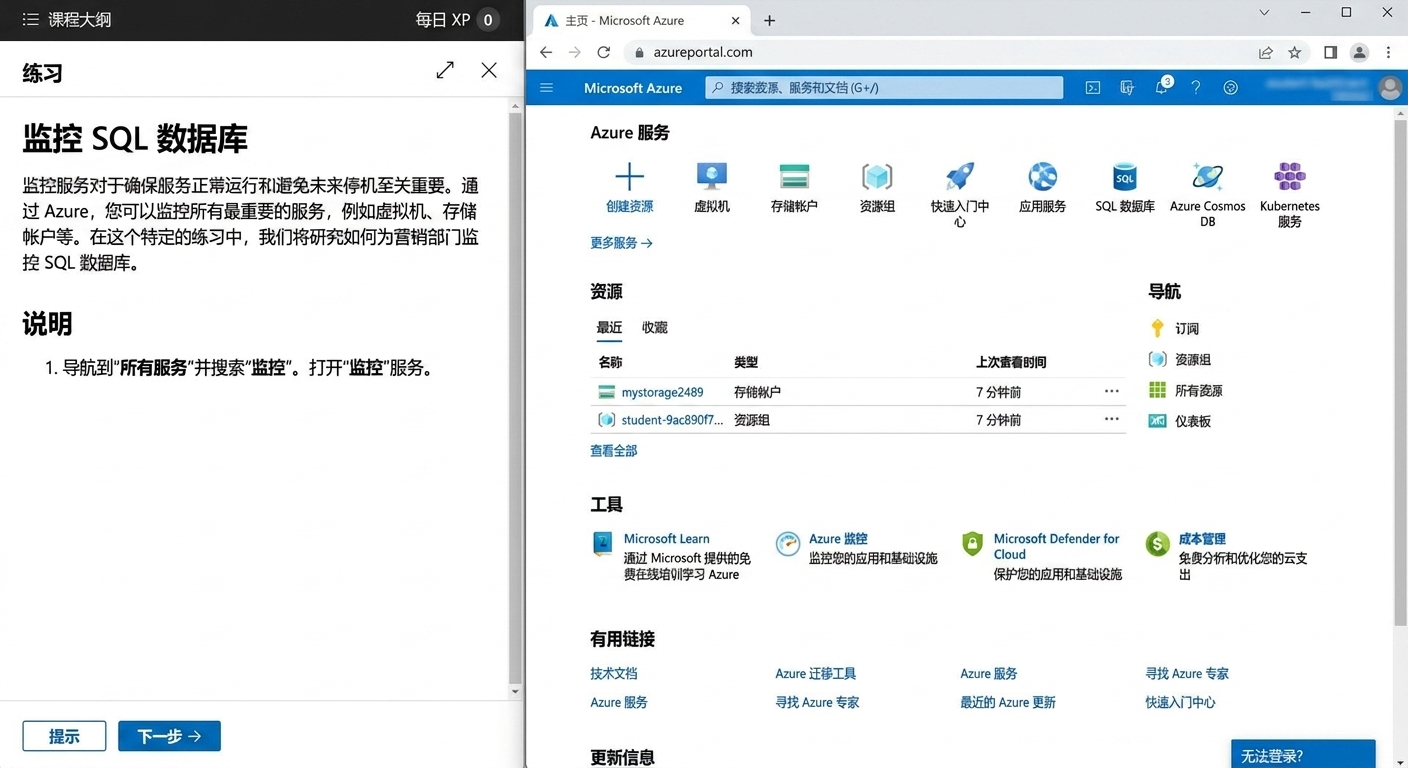Click the 查看全部 link
This screenshot has width=1408, height=768.
coord(613,450)
